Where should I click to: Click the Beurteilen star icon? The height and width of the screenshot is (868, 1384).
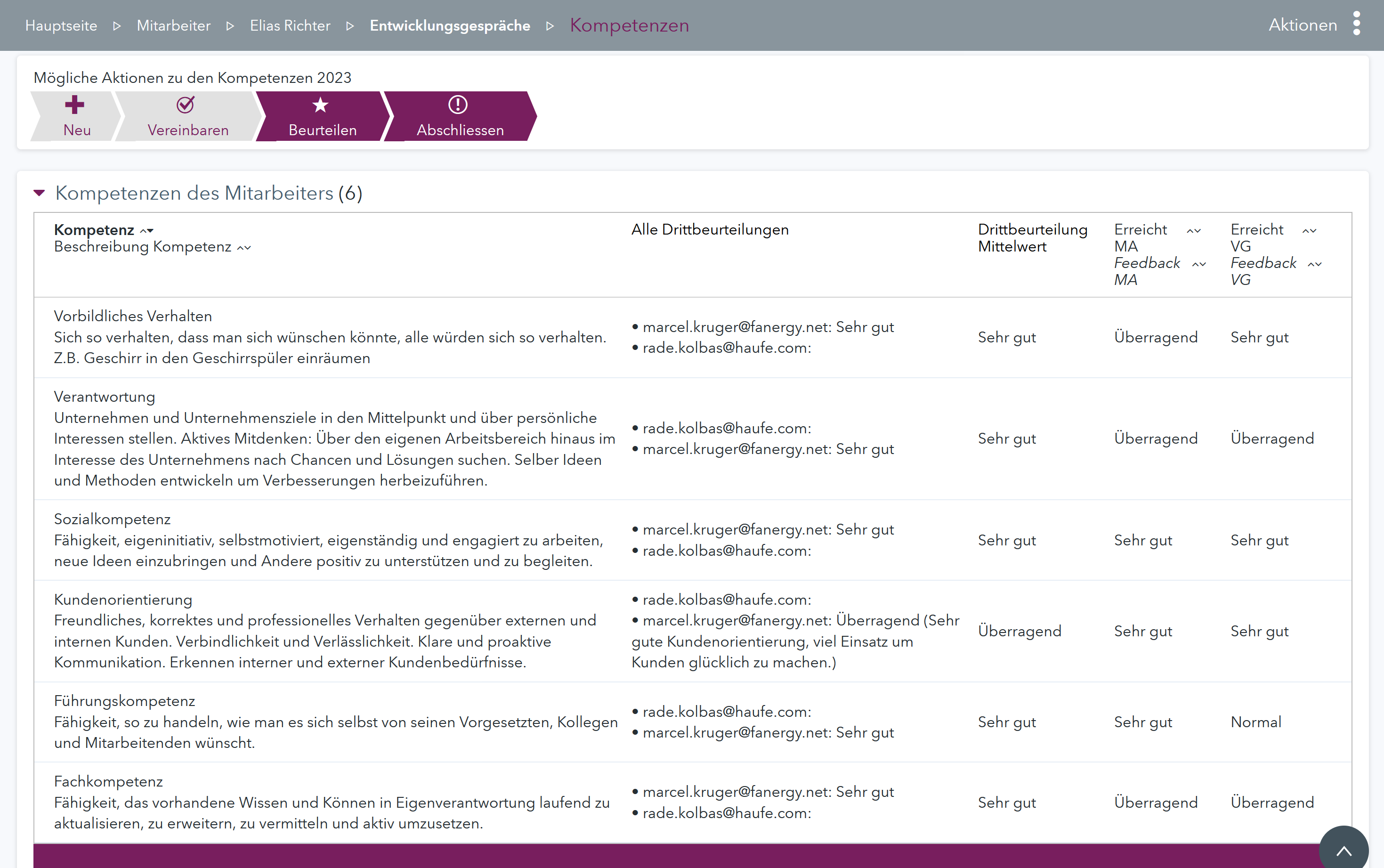tap(320, 105)
